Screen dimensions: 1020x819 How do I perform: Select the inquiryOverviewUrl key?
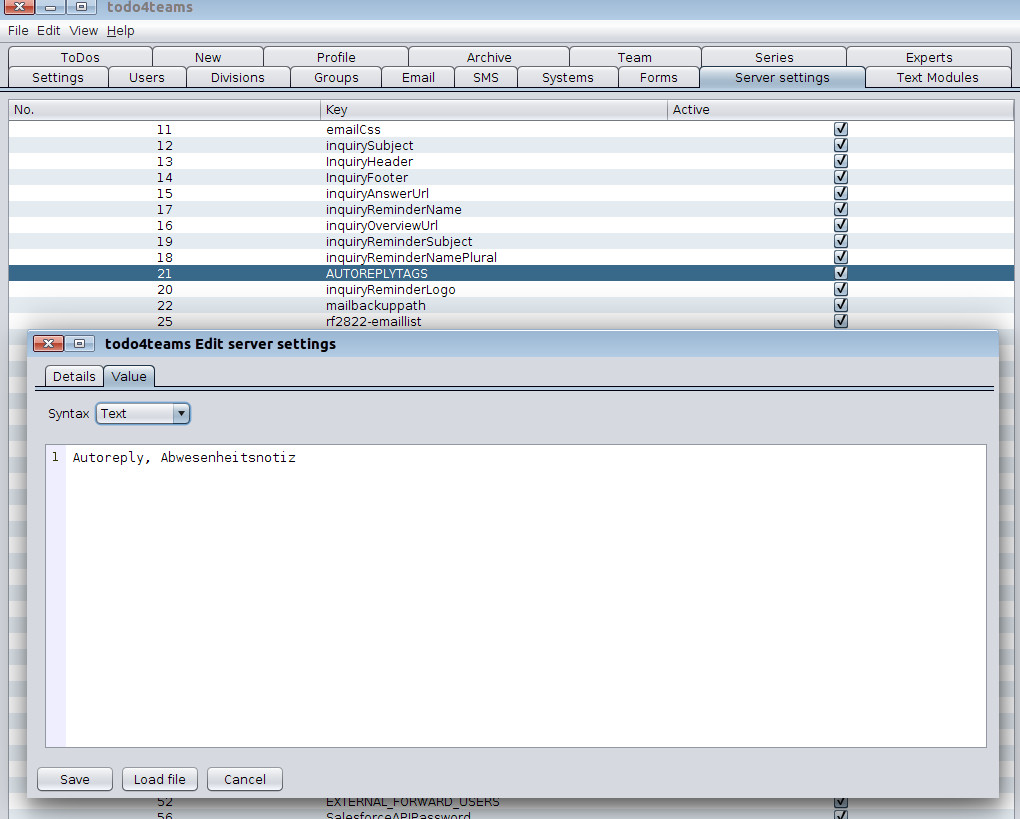click(x=382, y=226)
